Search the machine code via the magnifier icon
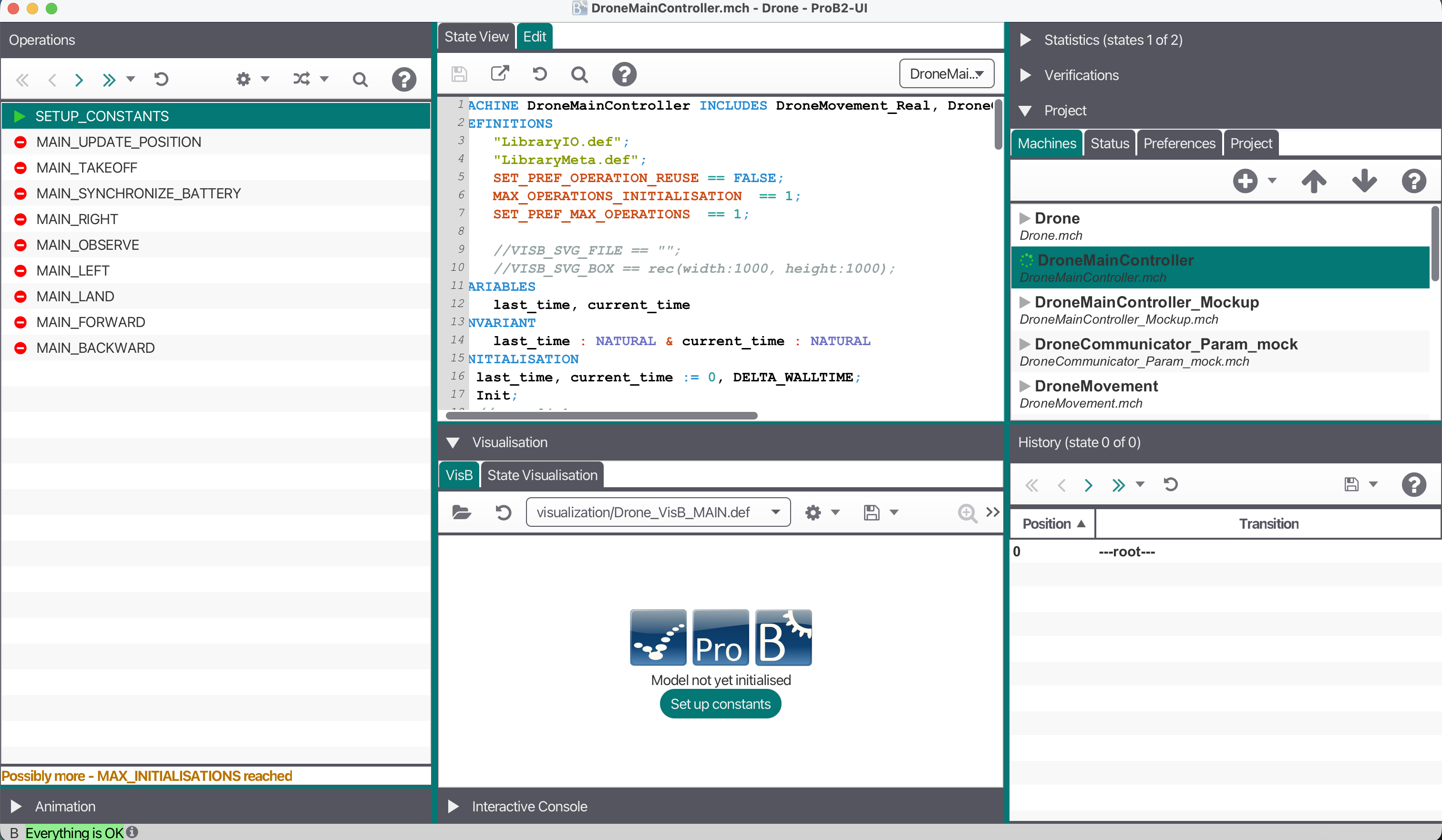The height and width of the screenshot is (840, 1442). pyautogui.click(x=579, y=74)
